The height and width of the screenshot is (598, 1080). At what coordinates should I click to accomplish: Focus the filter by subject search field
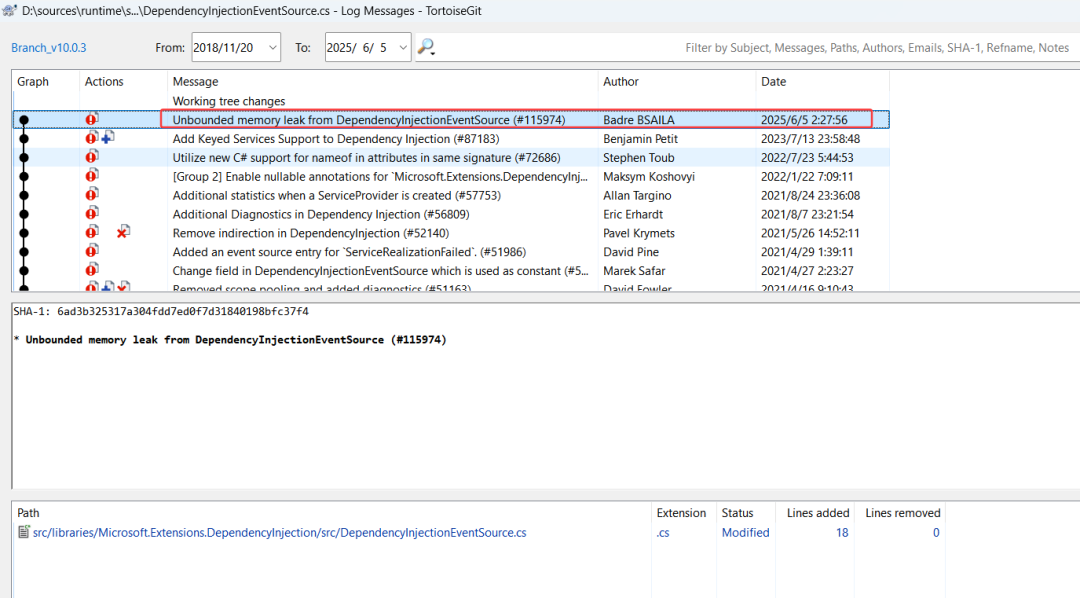click(x=875, y=48)
